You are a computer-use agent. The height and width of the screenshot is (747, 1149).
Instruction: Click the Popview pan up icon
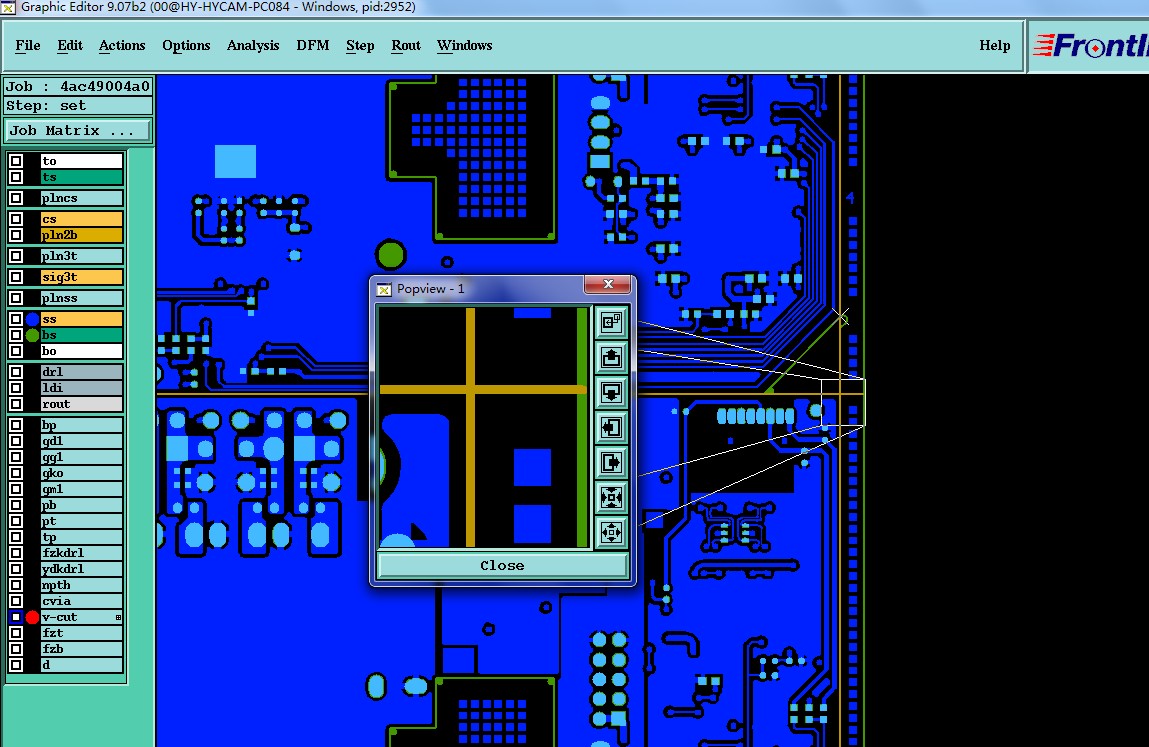click(611, 357)
